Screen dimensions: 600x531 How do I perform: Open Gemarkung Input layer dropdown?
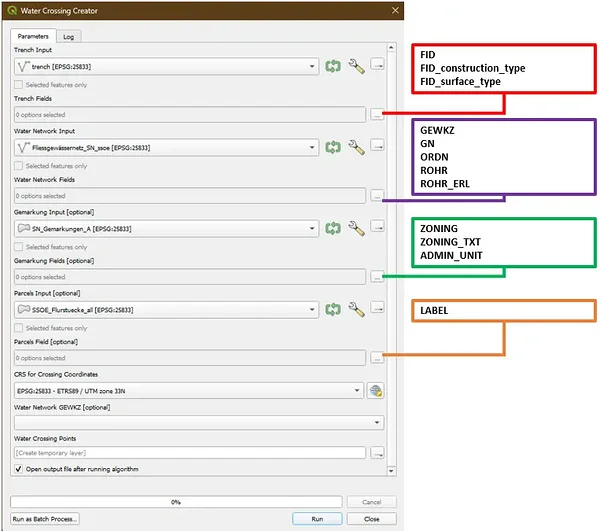[166, 229]
